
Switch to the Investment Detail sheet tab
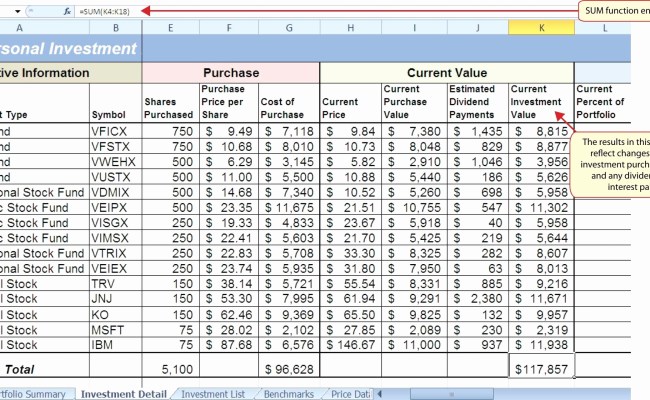124,394
